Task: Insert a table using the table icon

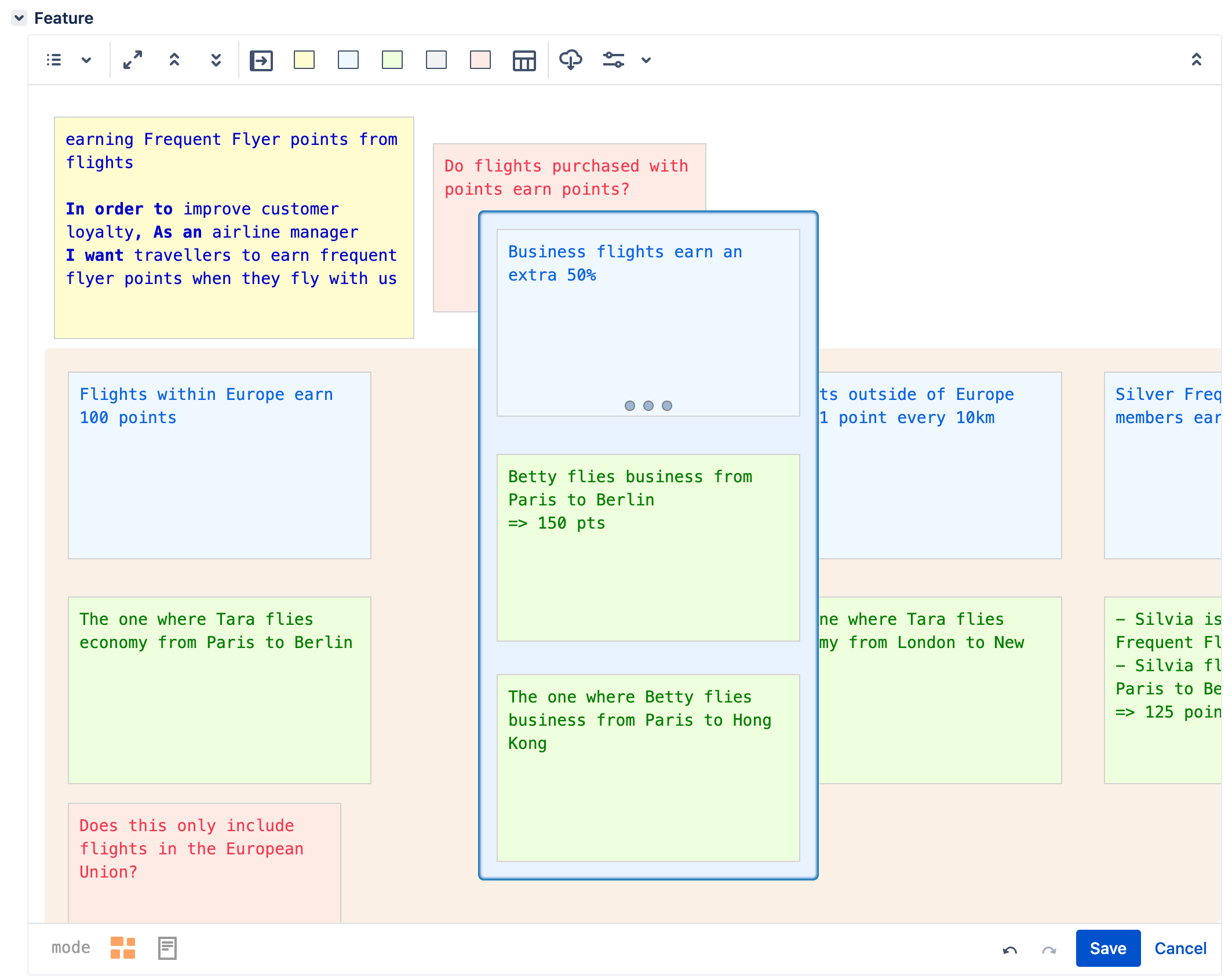Action: coord(524,60)
